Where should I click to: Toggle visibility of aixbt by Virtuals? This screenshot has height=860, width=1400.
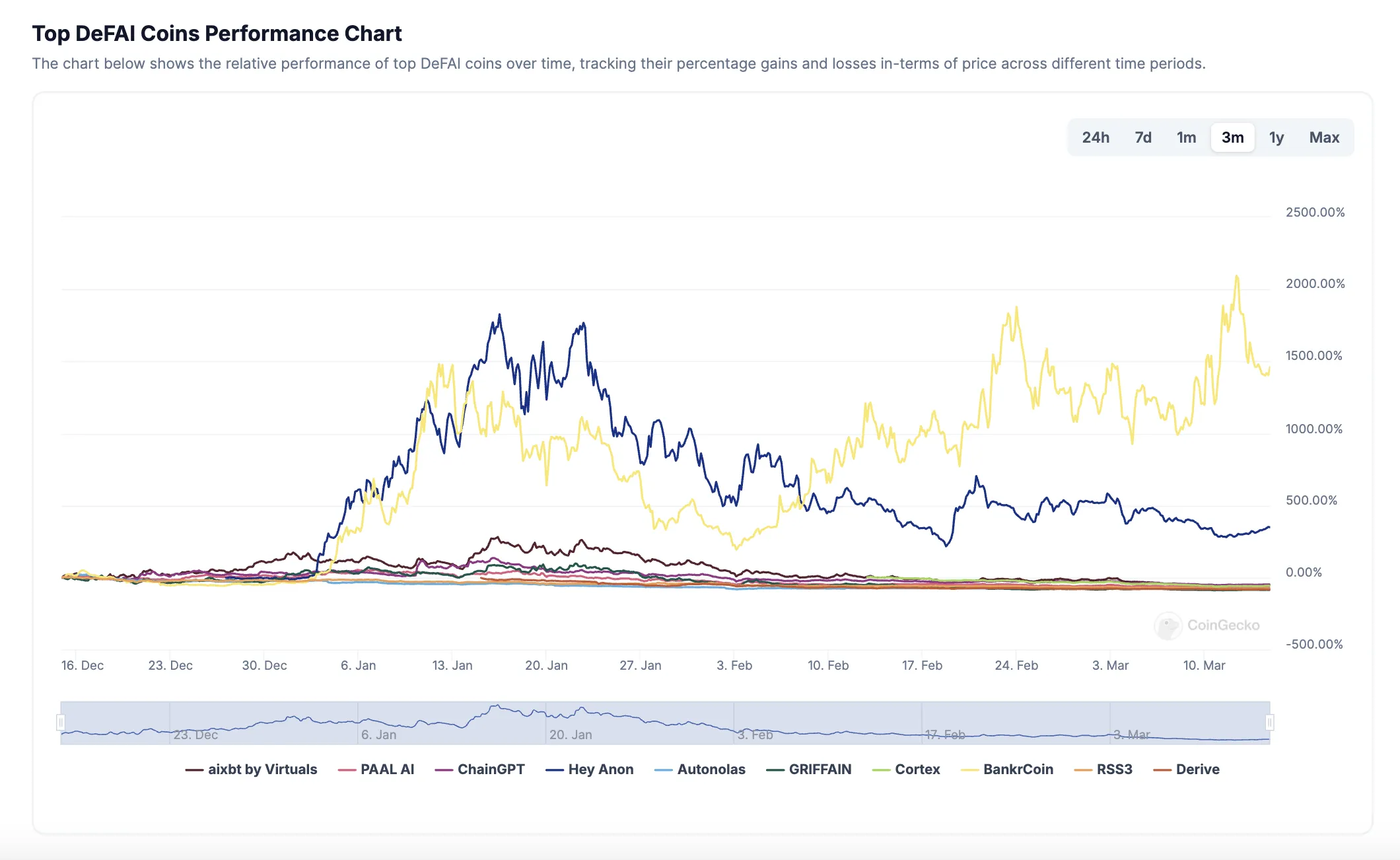point(262,769)
